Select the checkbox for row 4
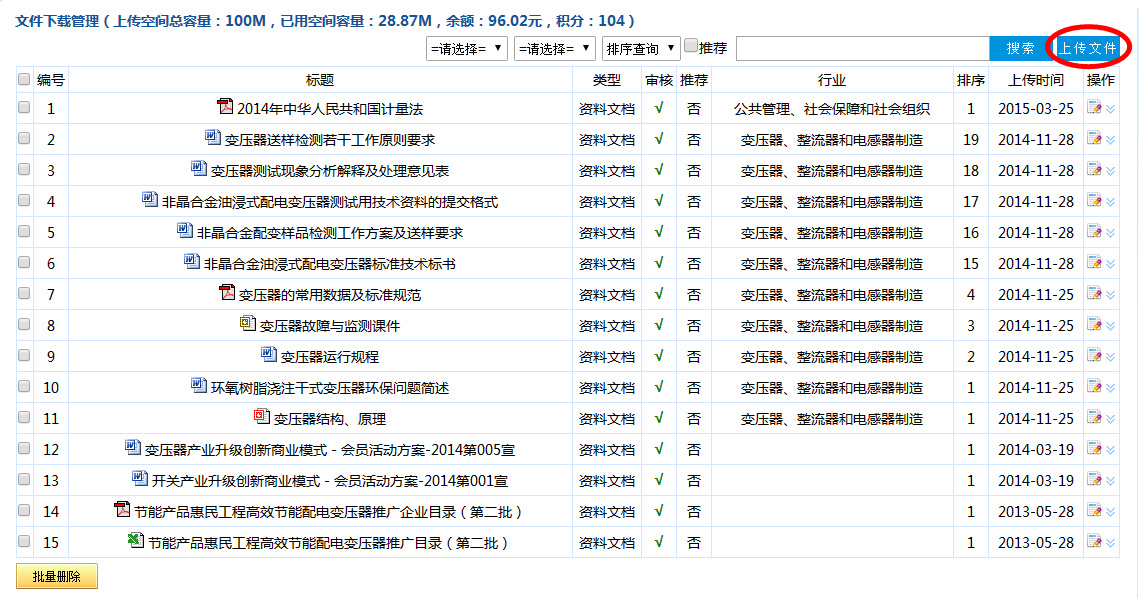 coord(24,202)
